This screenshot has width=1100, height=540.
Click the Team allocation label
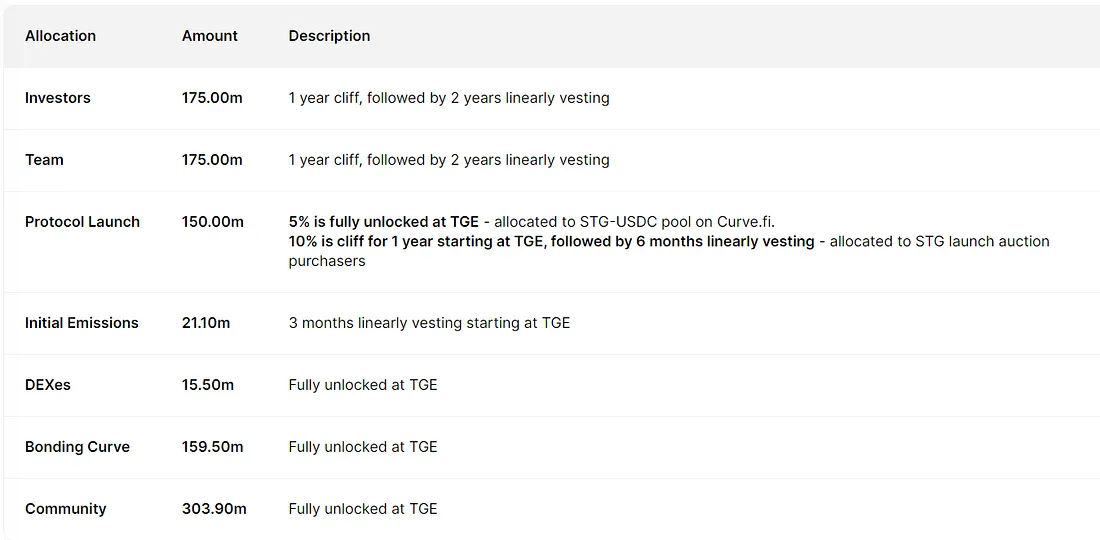44,160
